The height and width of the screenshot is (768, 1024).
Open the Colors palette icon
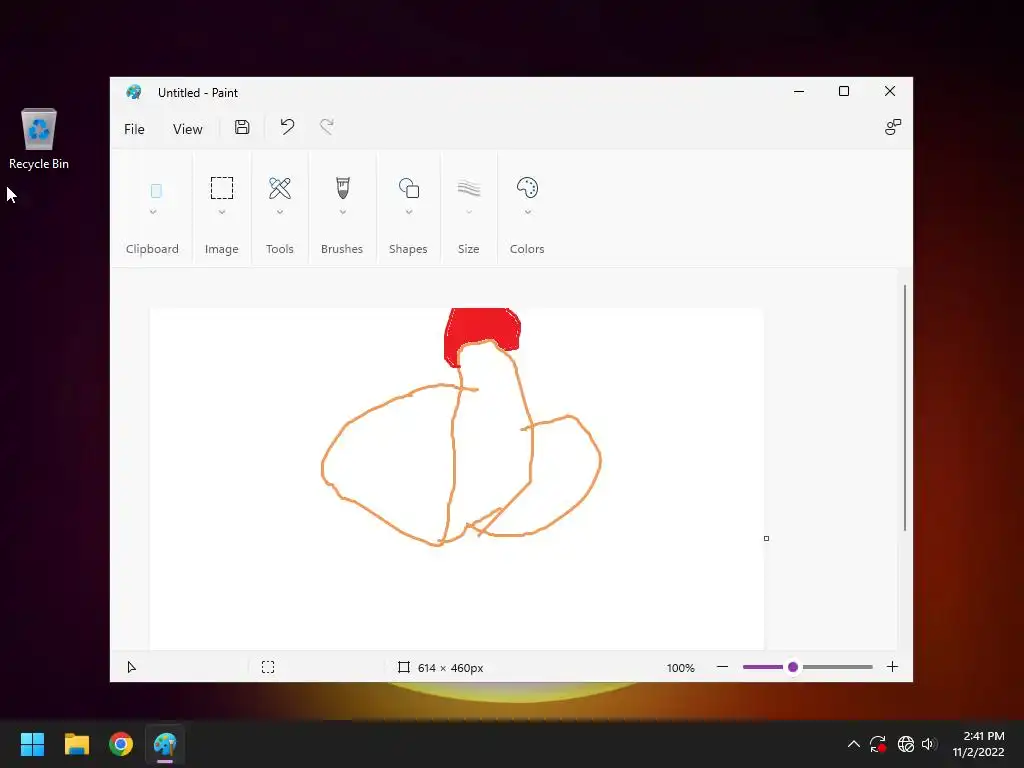click(x=528, y=188)
